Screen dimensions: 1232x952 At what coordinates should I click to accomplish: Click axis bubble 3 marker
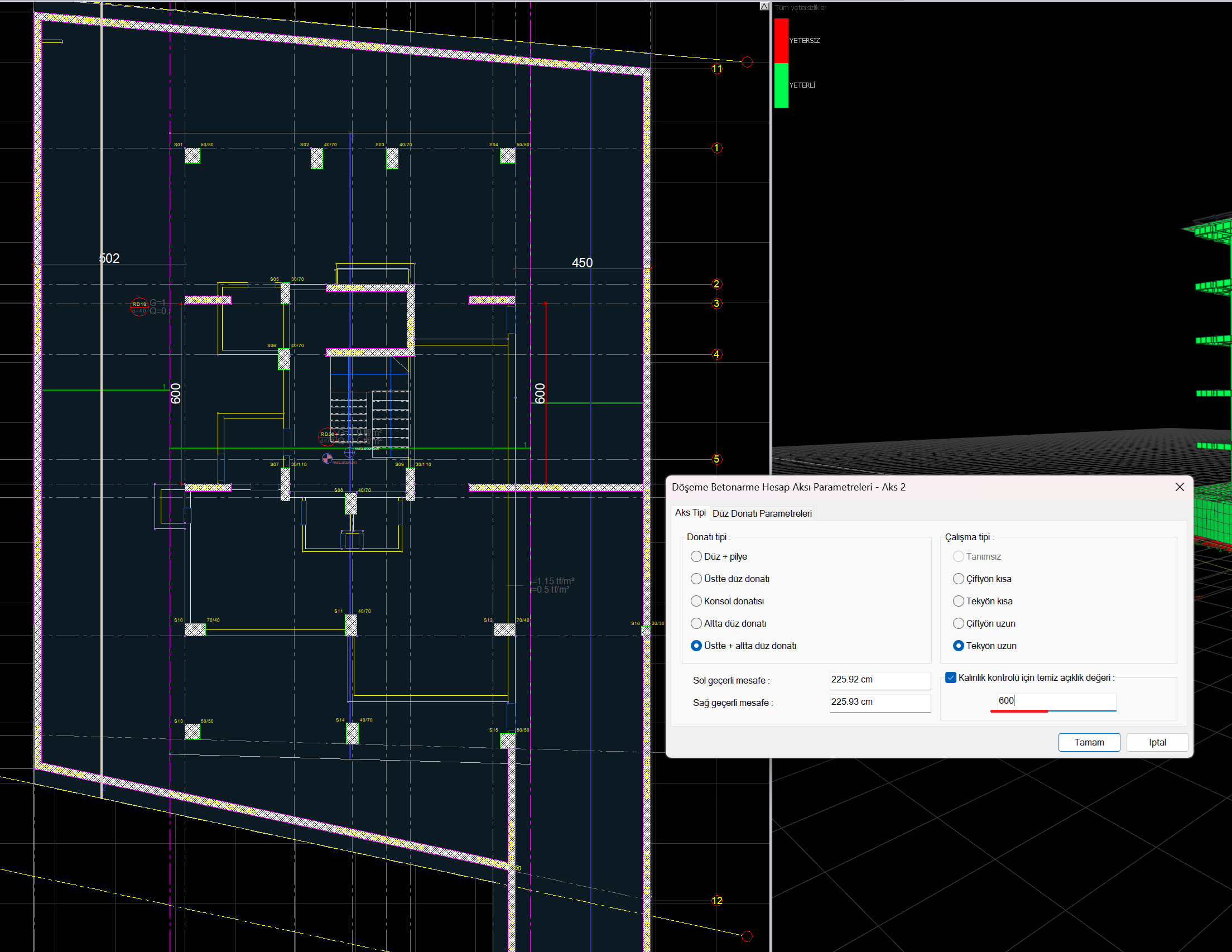point(716,304)
